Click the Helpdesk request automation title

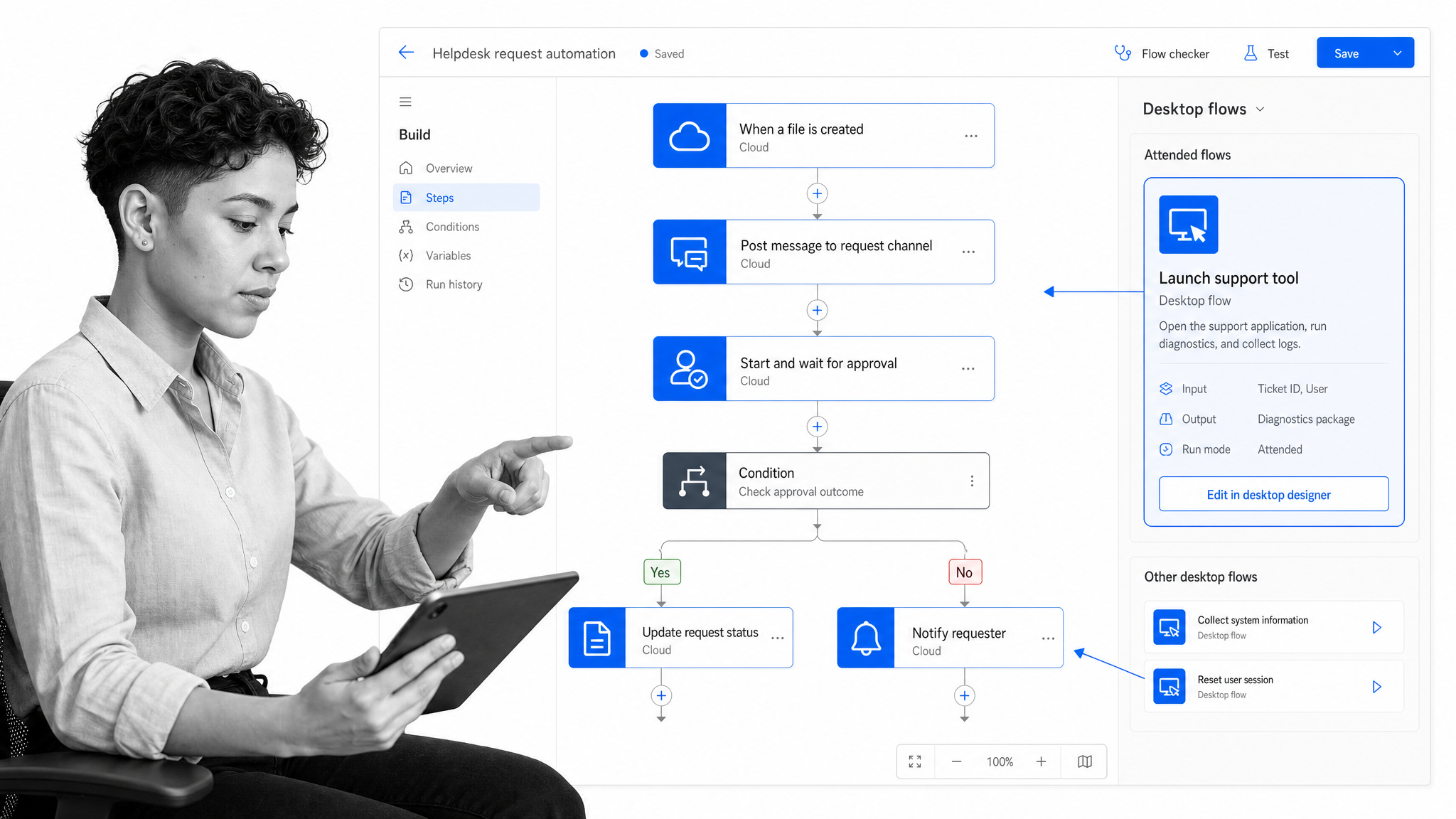pos(524,54)
